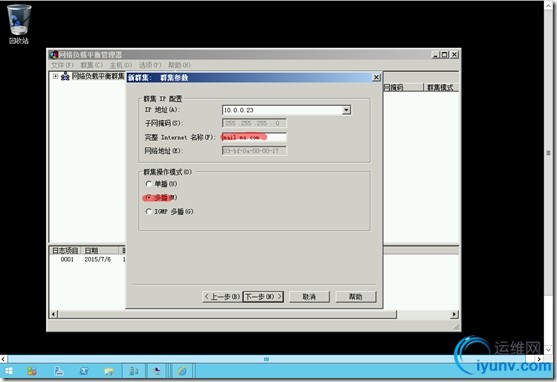Select log entry 0001

(x=67, y=259)
